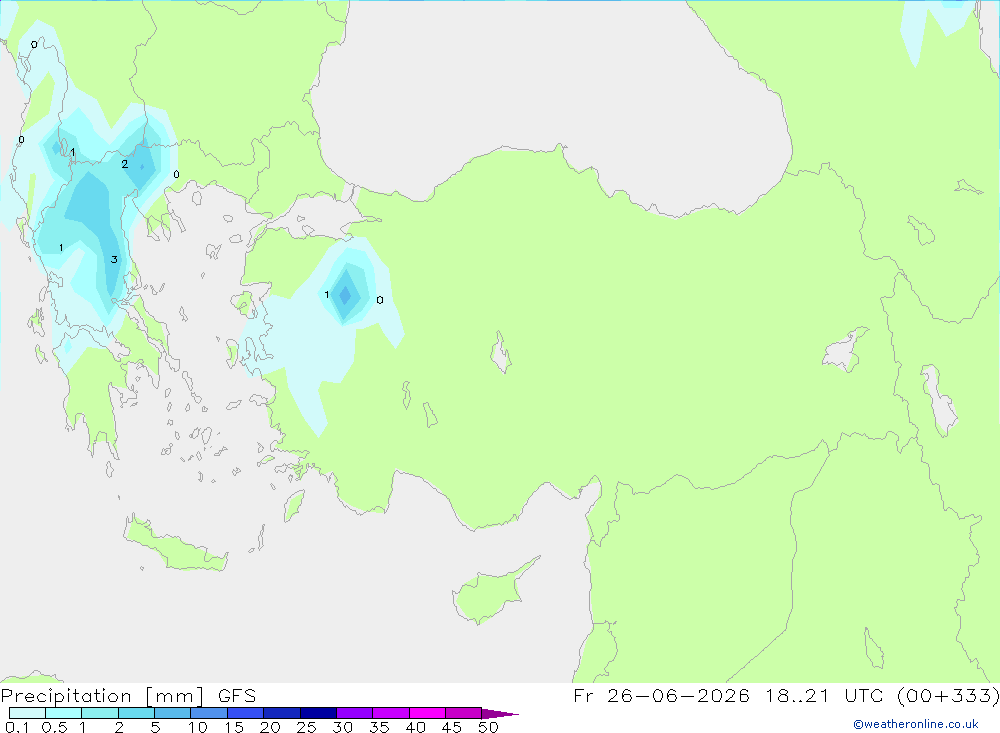The width and height of the screenshot is (1000, 733).
Task: Select the 30–35 mm violet legend swatch
Action: (x=355, y=713)
